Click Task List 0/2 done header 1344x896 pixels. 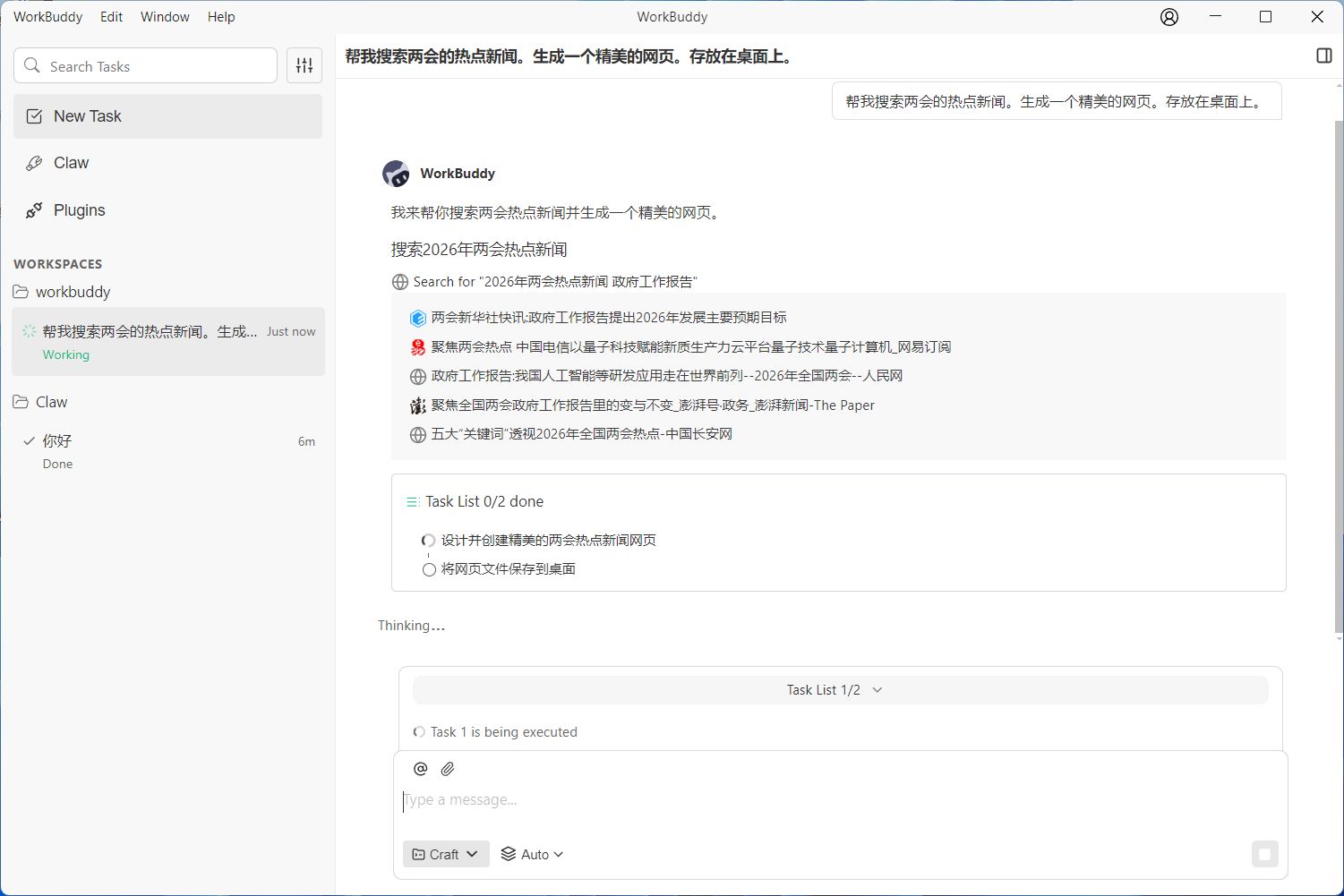pyautogui.click(x=484, y=502)
